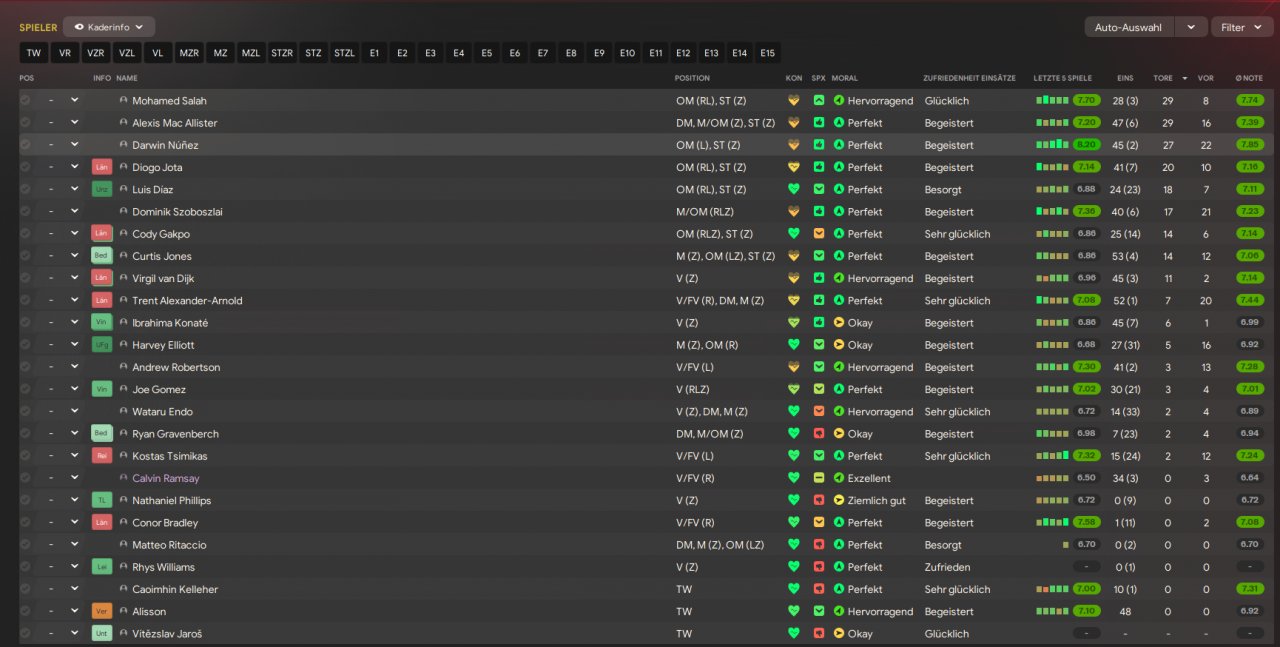Click the person icon beside Dominik Szoboszlai
The width and height of the screenshot is (1280, 647).
[124, 212]
